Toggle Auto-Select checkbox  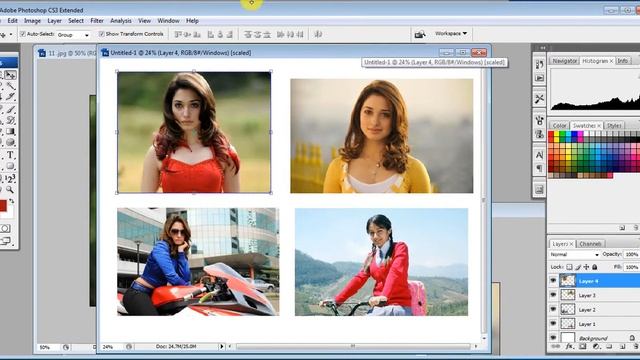[23, 34]
